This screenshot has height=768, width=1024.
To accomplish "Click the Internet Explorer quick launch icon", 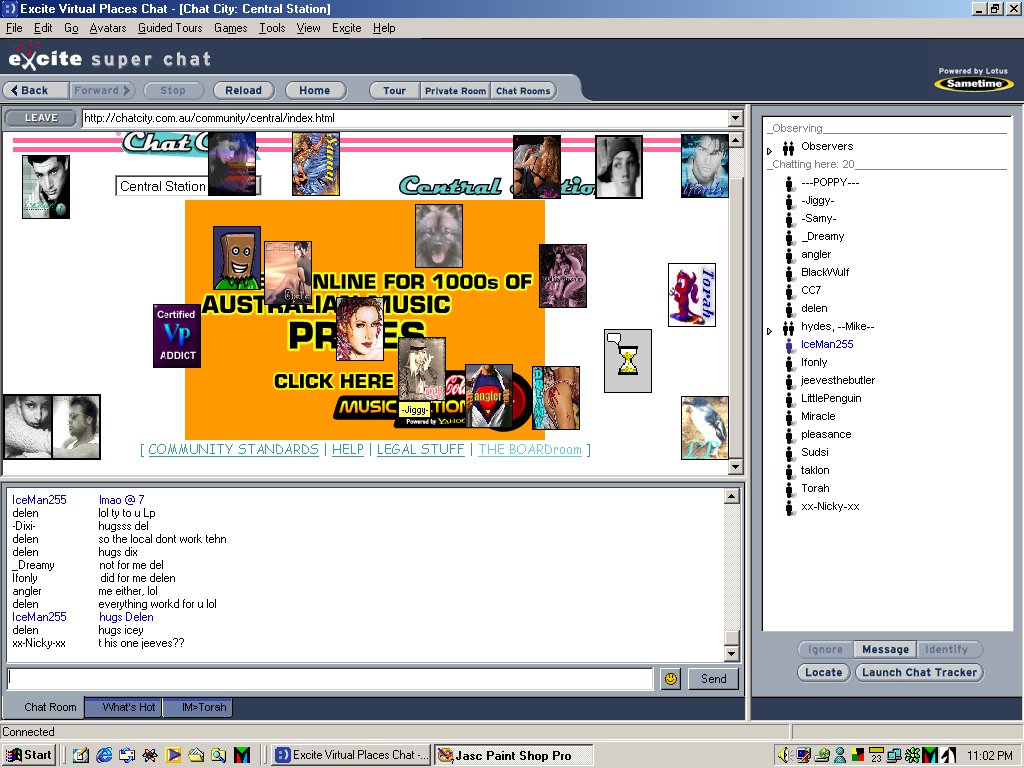I will click(103, 755).
